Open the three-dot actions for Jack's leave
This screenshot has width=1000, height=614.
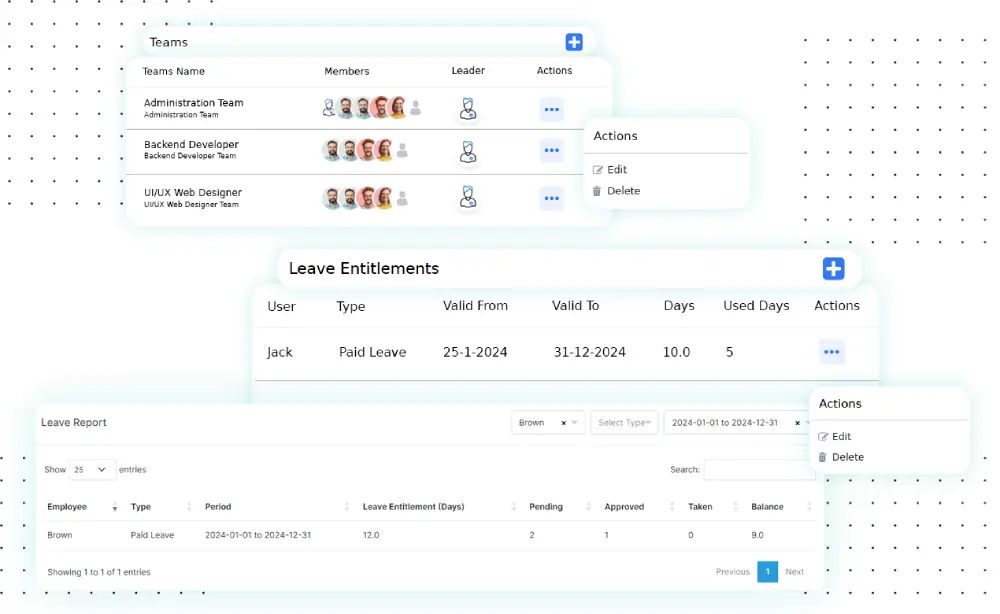(x=831, y=352)
